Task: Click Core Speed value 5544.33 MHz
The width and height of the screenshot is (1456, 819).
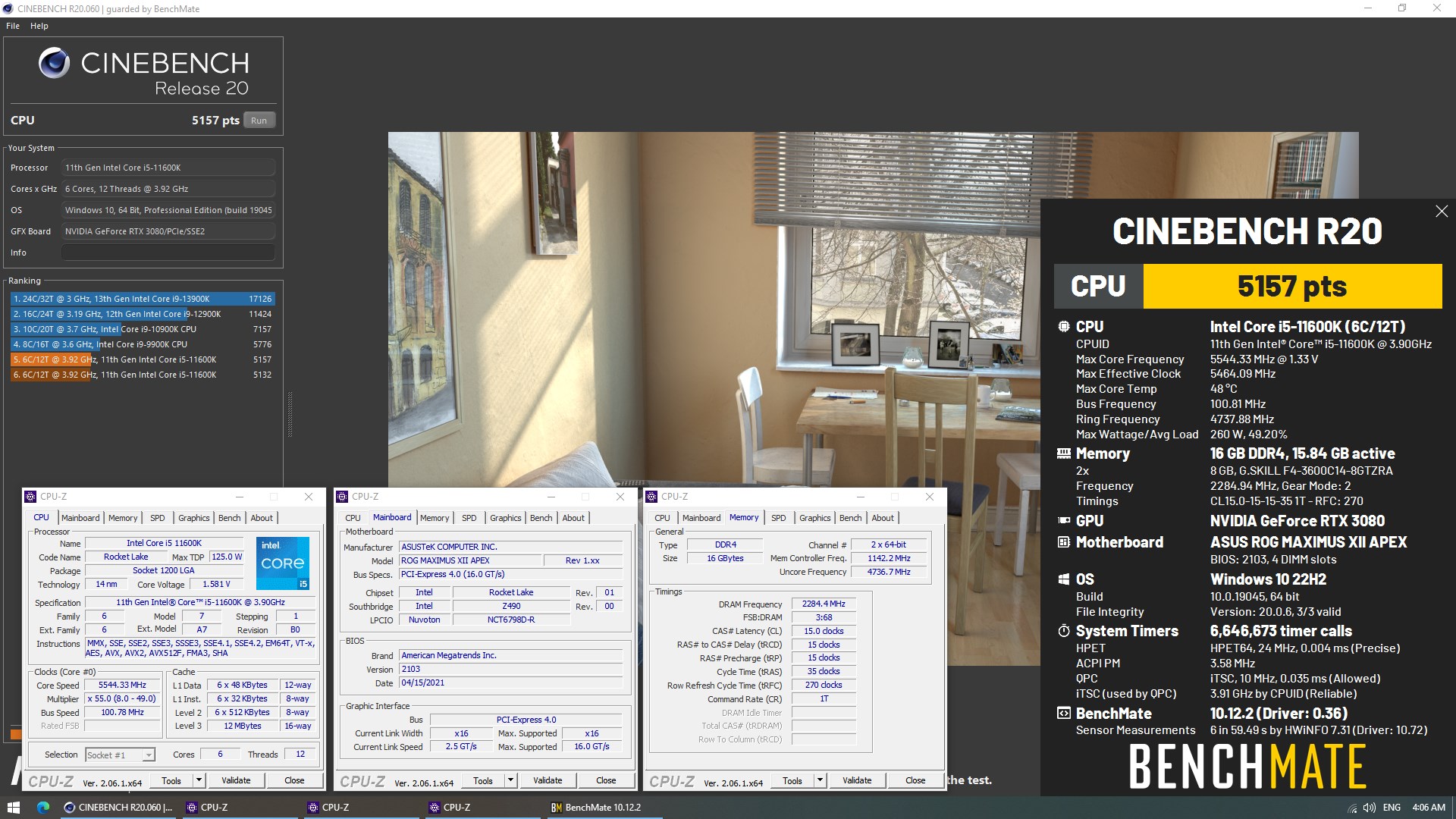Action: 122,685
